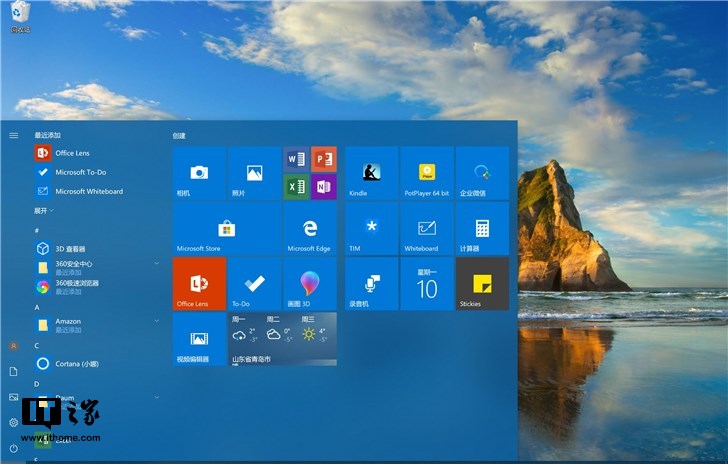Expand the Start menu hamburger button

(13, 135)
